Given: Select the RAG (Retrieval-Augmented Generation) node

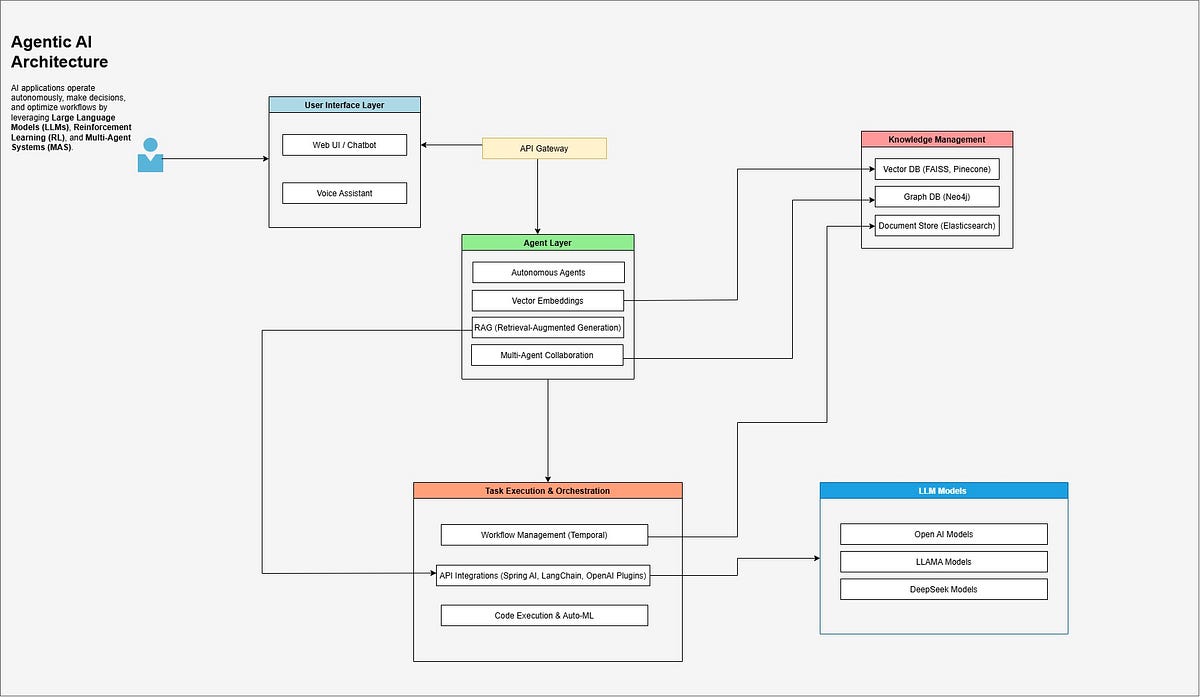Looking at the screenshot, I should (547, 327).
